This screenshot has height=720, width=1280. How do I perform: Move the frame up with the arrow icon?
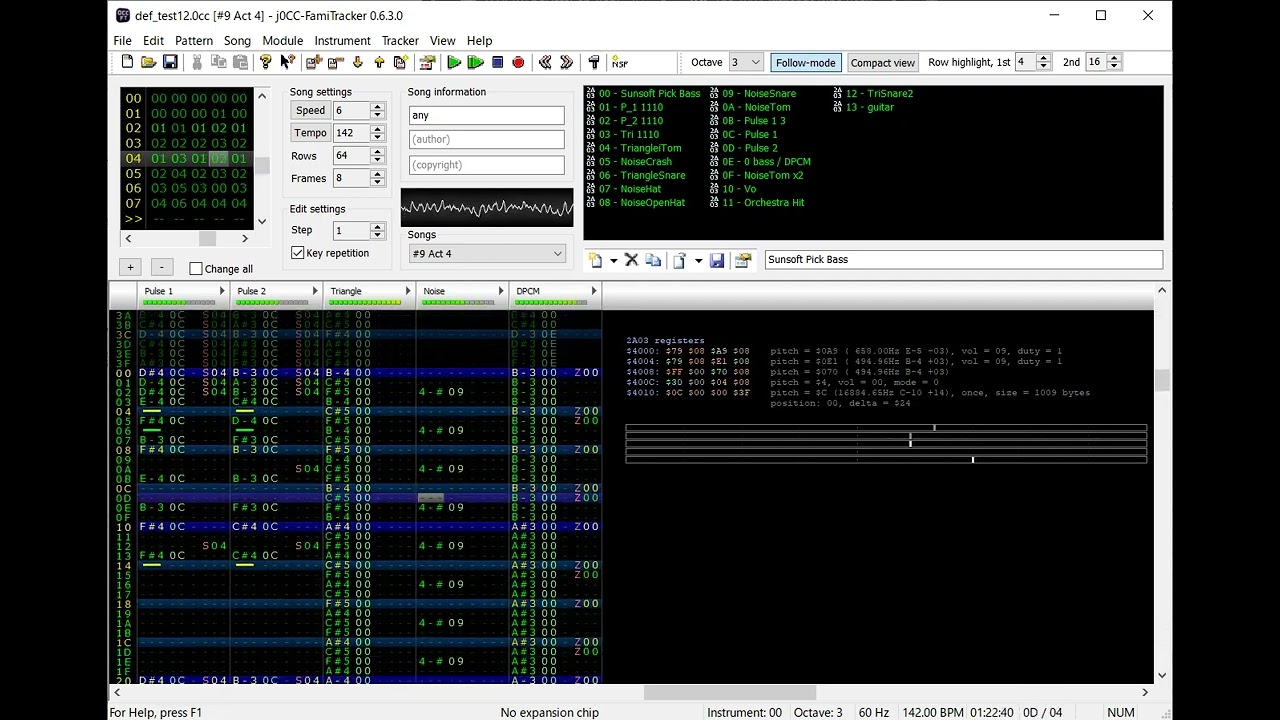379,62
